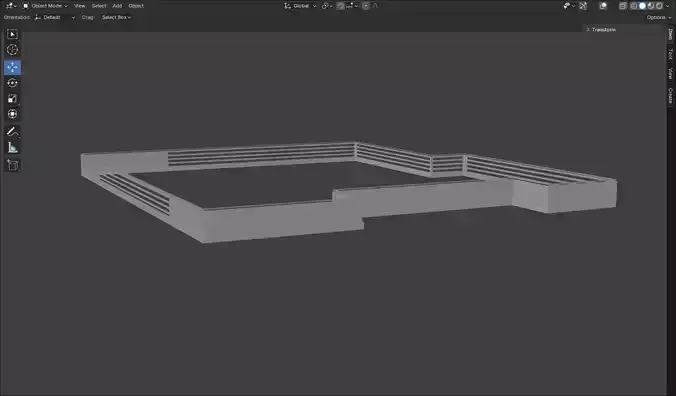676x396 pixels.
Task: Open the Global transform orientation dropdown
Action: pos(300,6)
